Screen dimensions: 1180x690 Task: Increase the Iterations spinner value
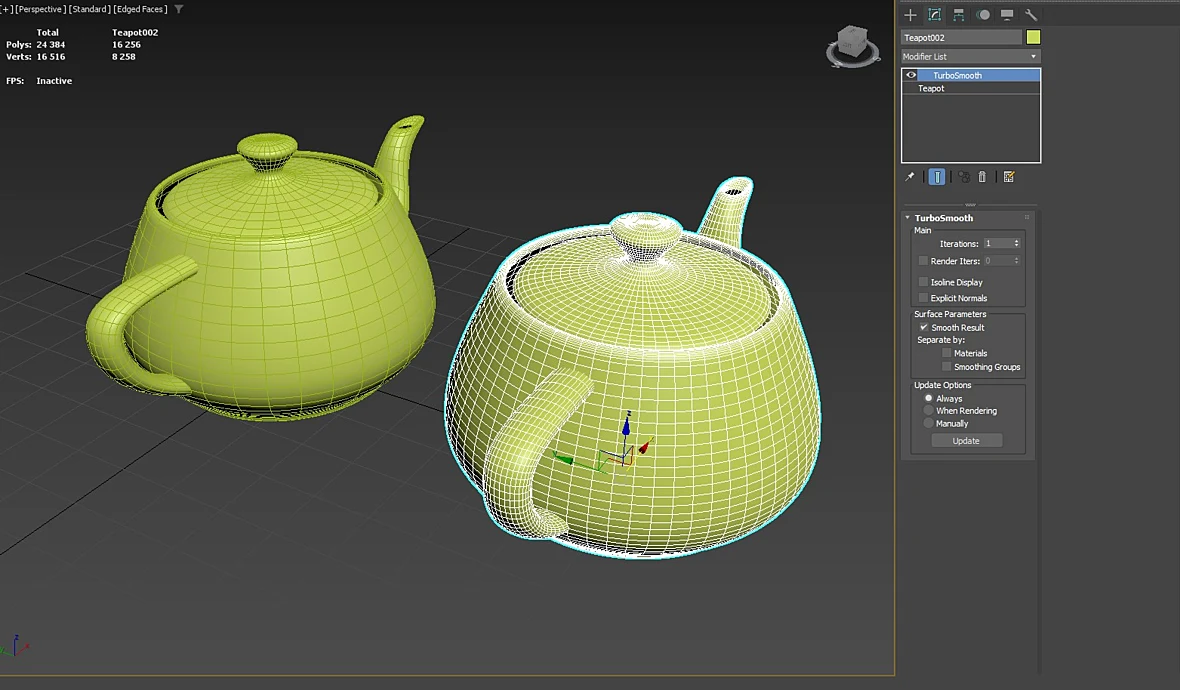pyautogui.click(x=1017, y=241)
